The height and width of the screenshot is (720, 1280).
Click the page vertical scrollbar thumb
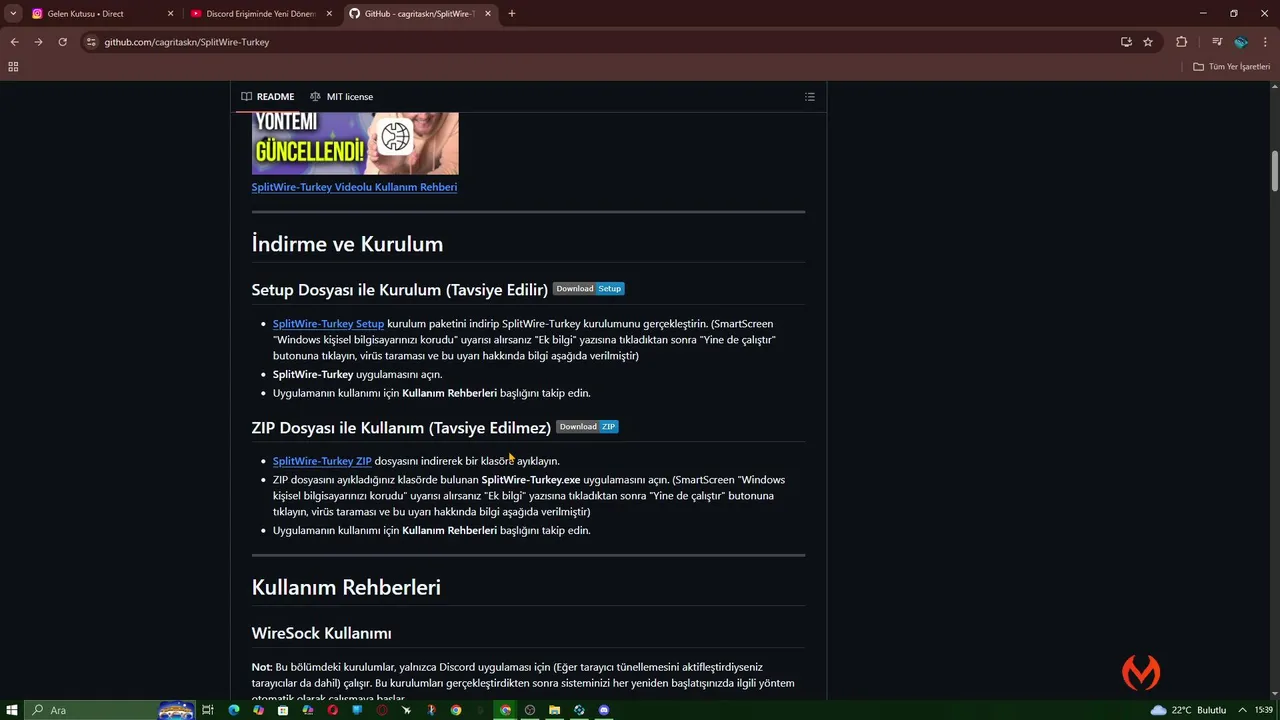tap(1275, 171)
